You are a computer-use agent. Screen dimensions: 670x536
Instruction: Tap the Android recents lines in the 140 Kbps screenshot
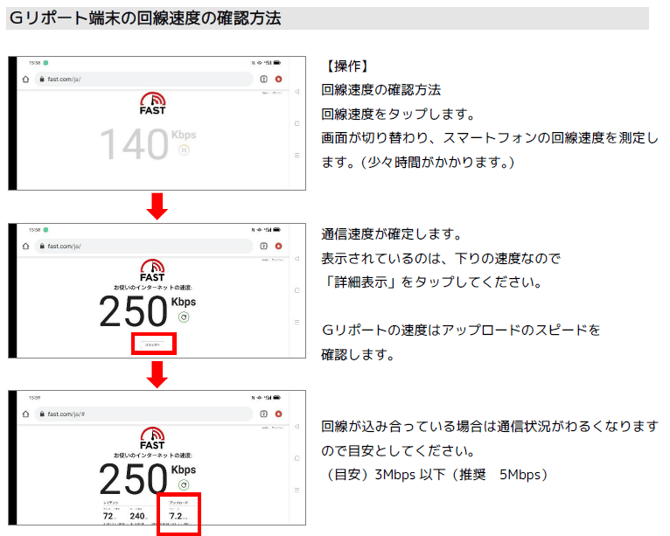pos(297,156)
